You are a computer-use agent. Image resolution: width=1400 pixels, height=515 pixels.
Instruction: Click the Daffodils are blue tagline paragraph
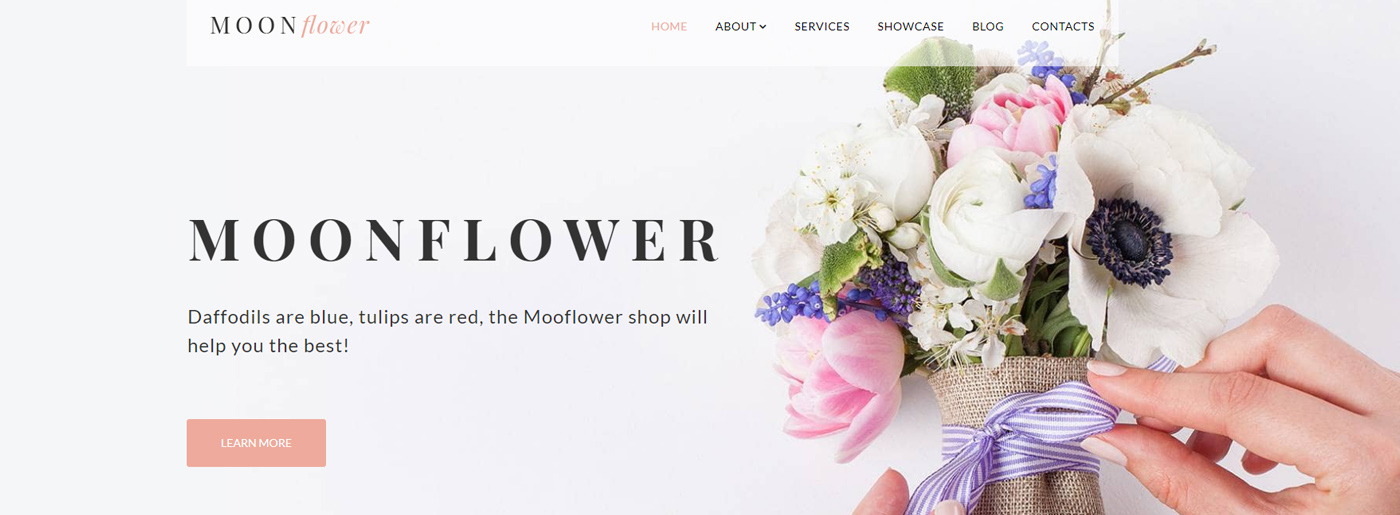[x=448, y=331]
